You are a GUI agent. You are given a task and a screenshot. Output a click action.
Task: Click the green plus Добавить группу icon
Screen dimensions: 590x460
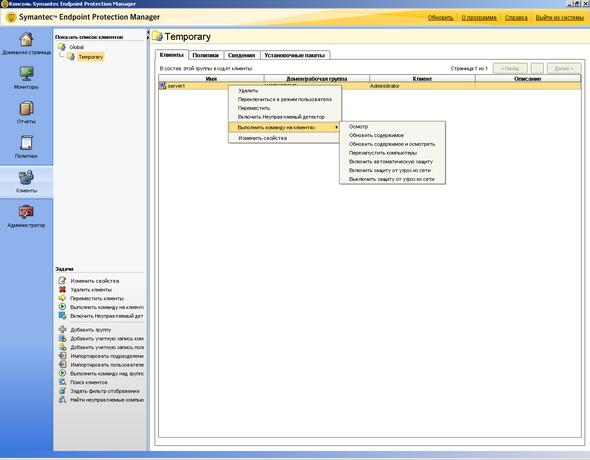tap(62, 329)
